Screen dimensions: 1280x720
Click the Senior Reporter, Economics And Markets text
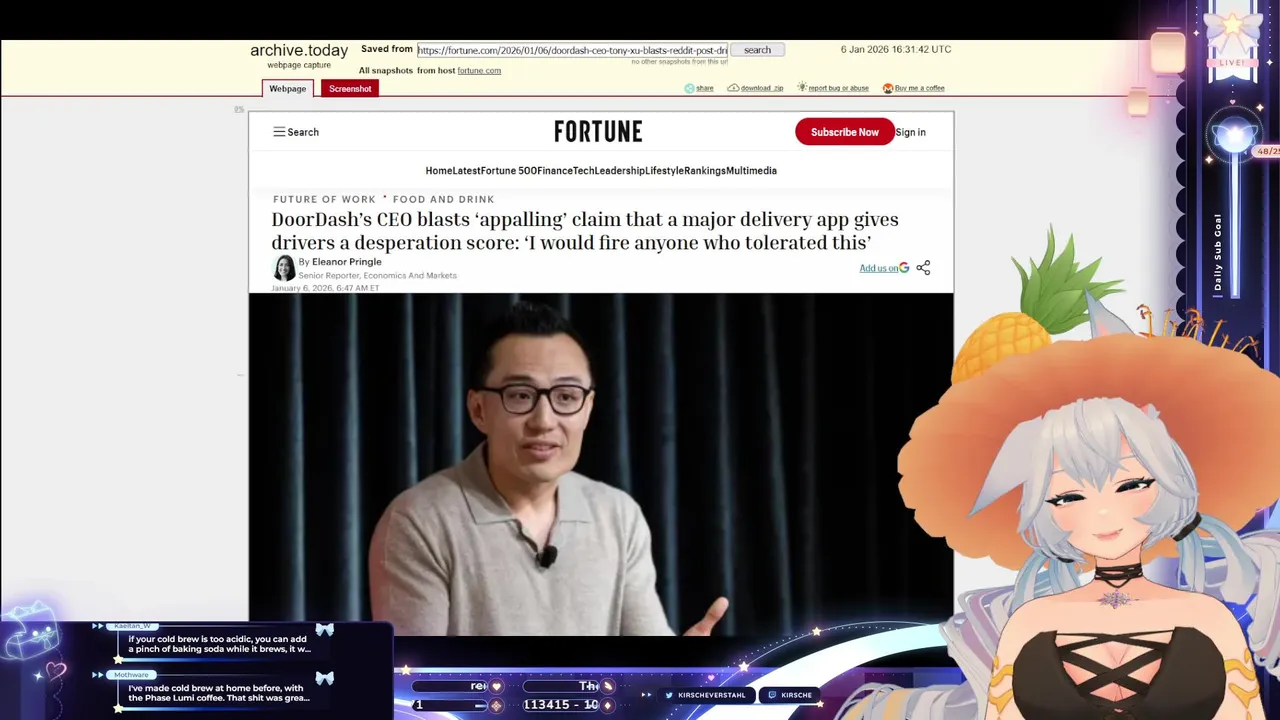pyautogui.click(x=377, y=276)
